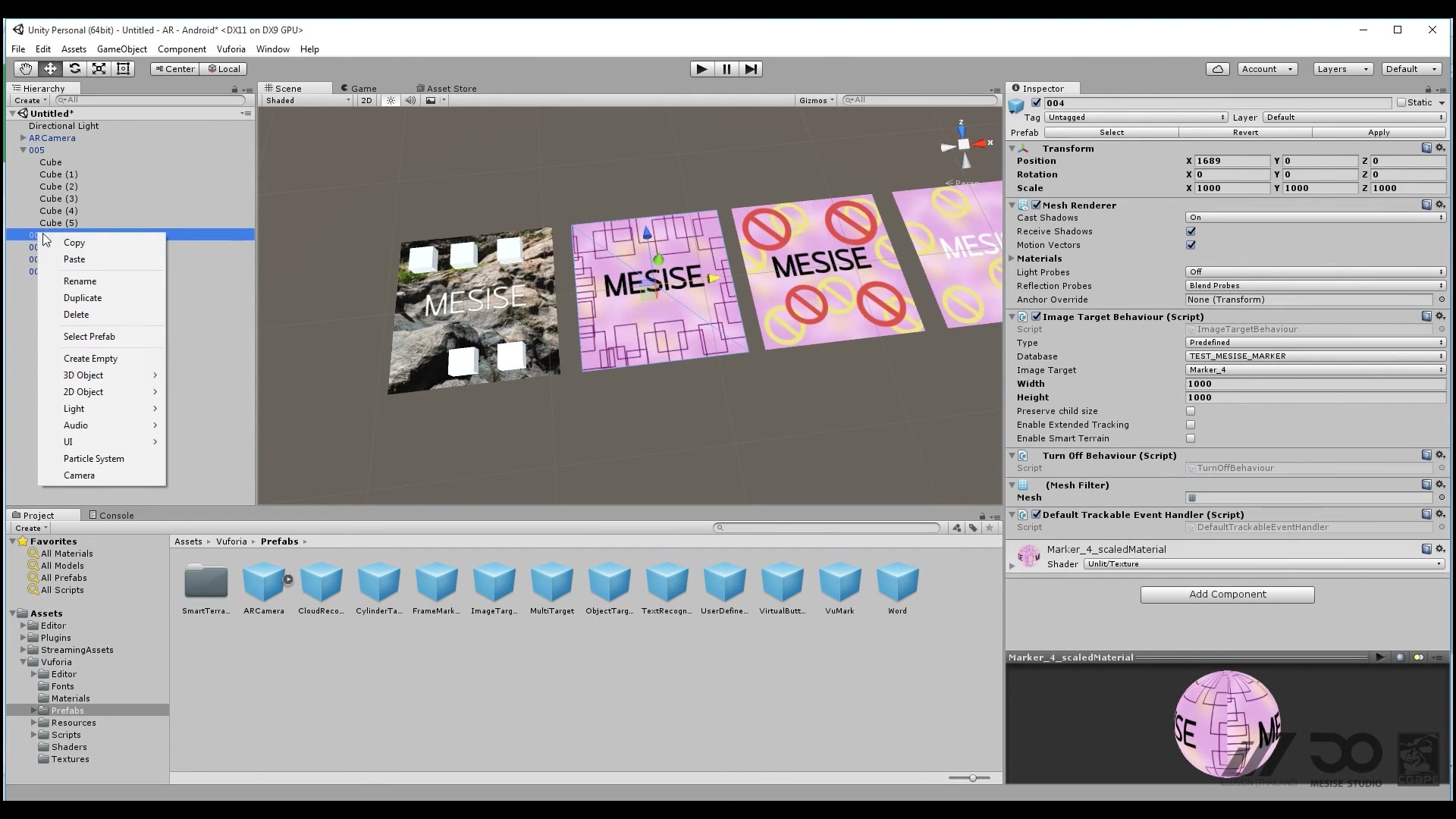The image size is (1456, 819).
Task: Switch to the Console tab
Action: (x=111, y=516)
